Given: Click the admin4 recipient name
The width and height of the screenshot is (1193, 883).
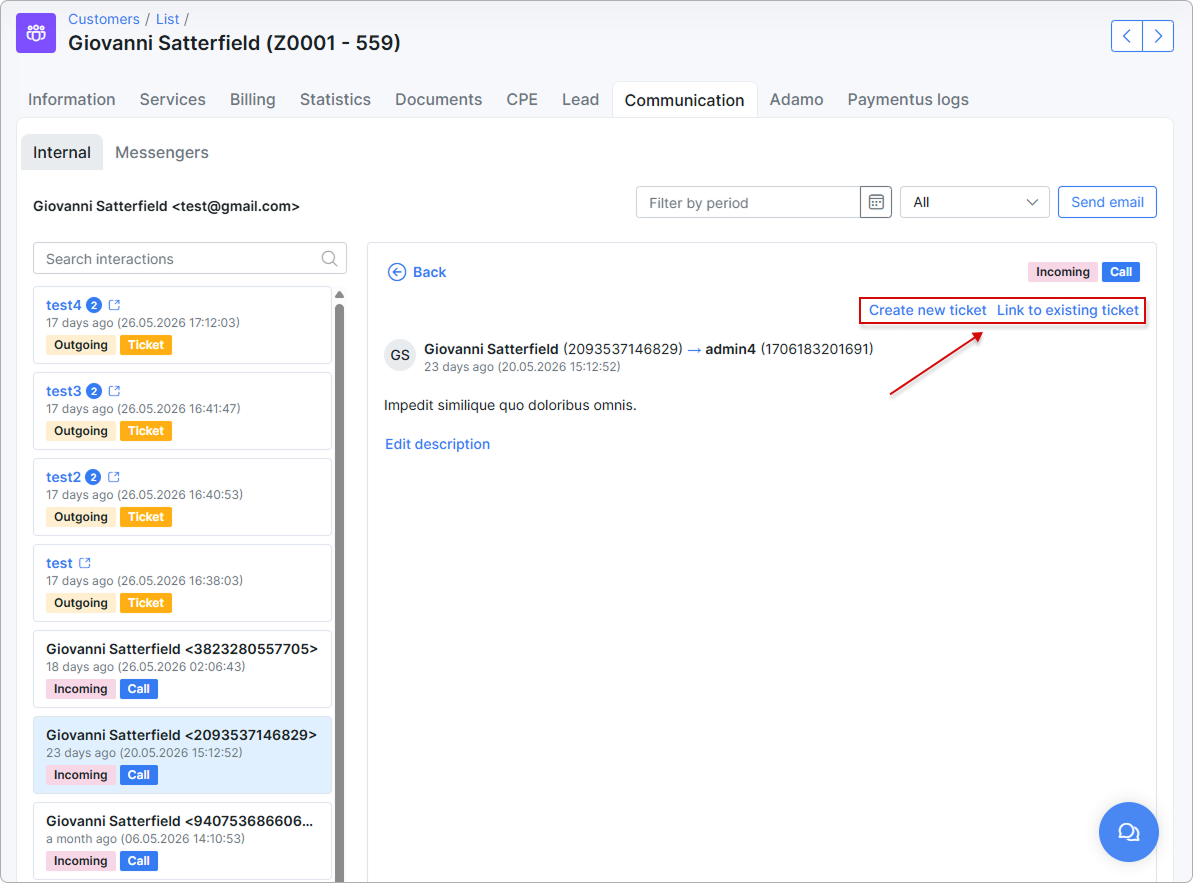Looking at the screenshot, I should click(730, 349).
